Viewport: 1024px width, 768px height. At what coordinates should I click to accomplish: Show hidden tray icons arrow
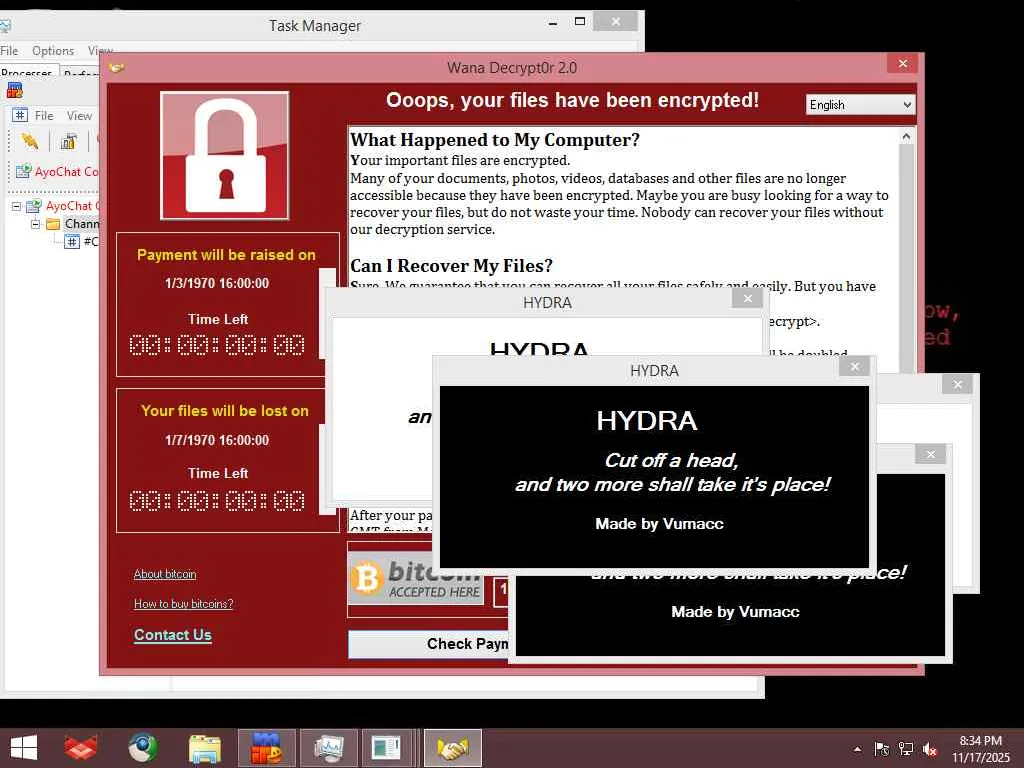click(x=857, y=749)
